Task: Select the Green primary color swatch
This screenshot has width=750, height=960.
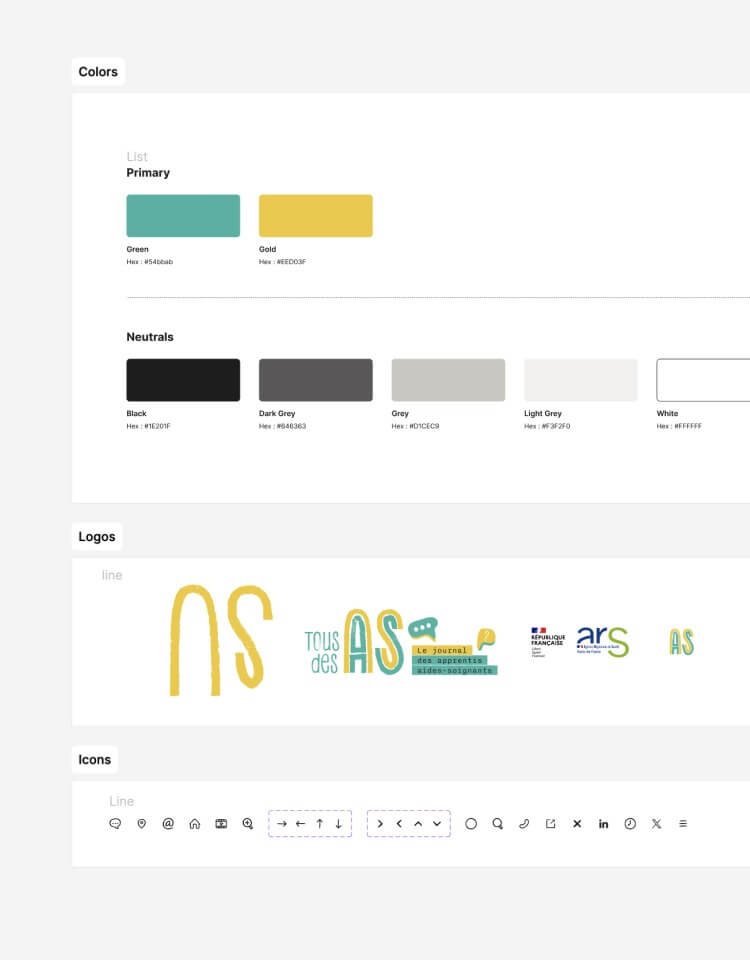Action: (x=183, y=216)
